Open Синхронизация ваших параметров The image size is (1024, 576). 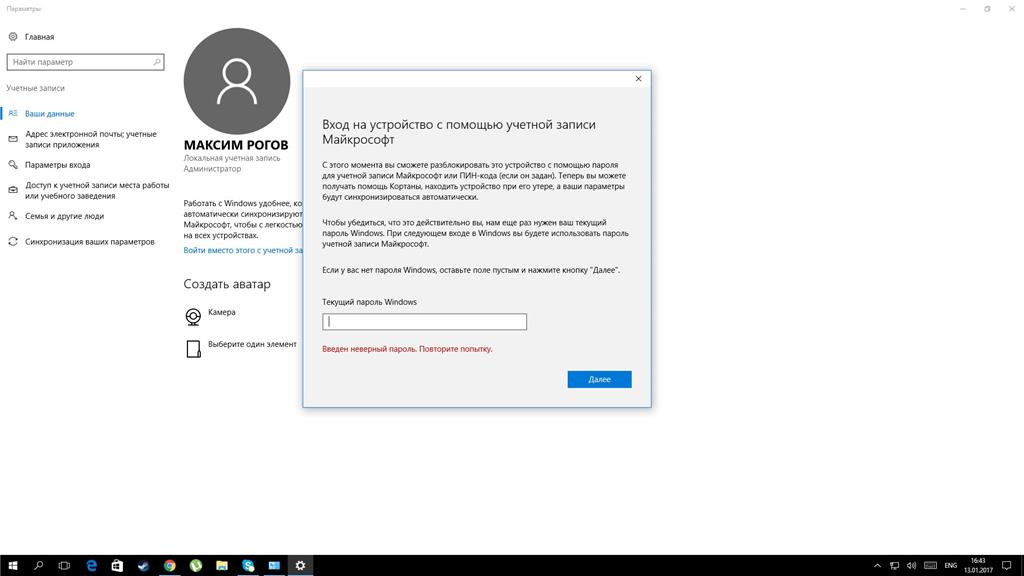pos(89,242)
